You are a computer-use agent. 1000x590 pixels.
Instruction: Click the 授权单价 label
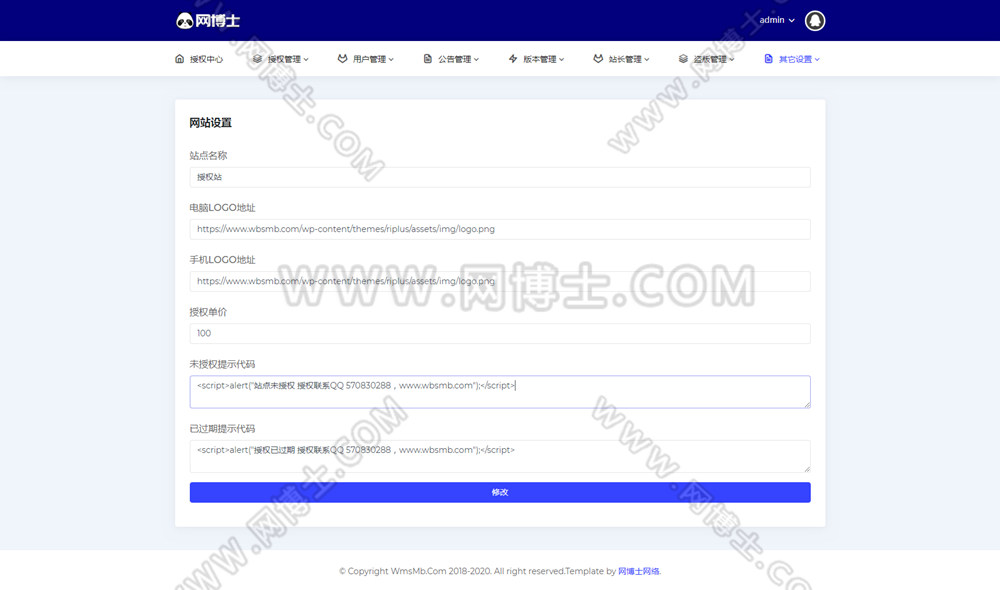(x=208, y=312)
